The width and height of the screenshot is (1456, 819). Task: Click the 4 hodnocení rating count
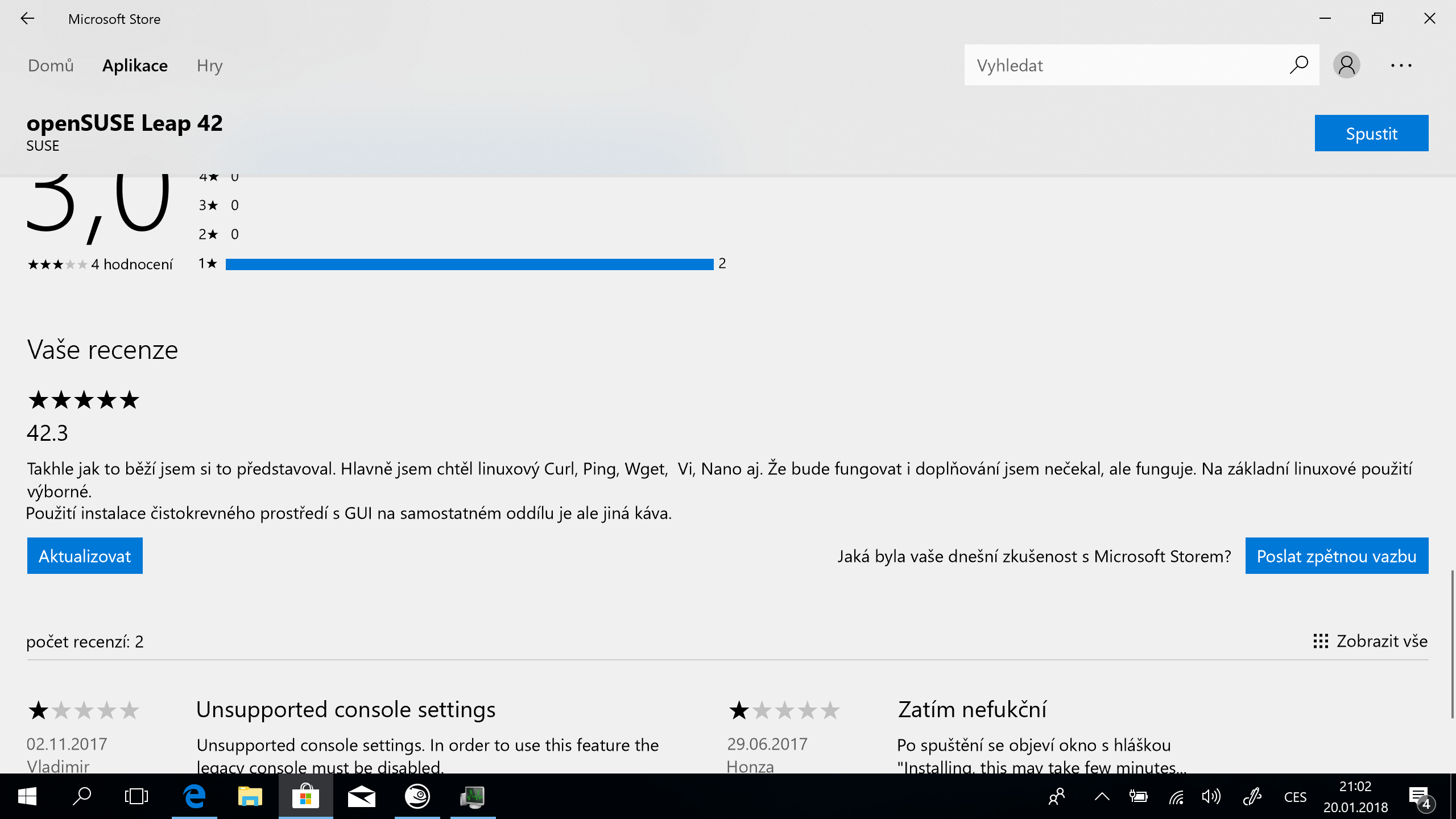[x=131, y=264]
